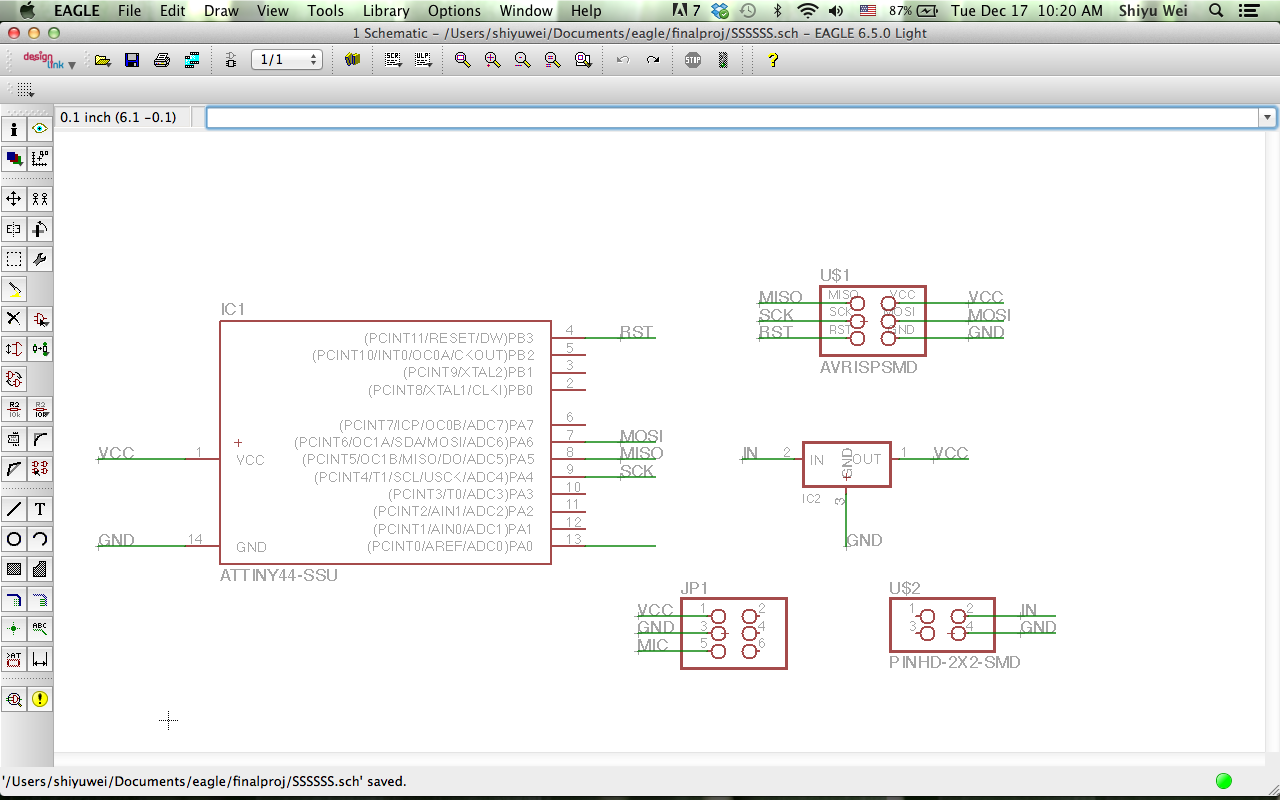This screenshot has width=1280, height=800.
Task: Select the Rotate tool
Action: pyautogui.click(x=40, y=229)
